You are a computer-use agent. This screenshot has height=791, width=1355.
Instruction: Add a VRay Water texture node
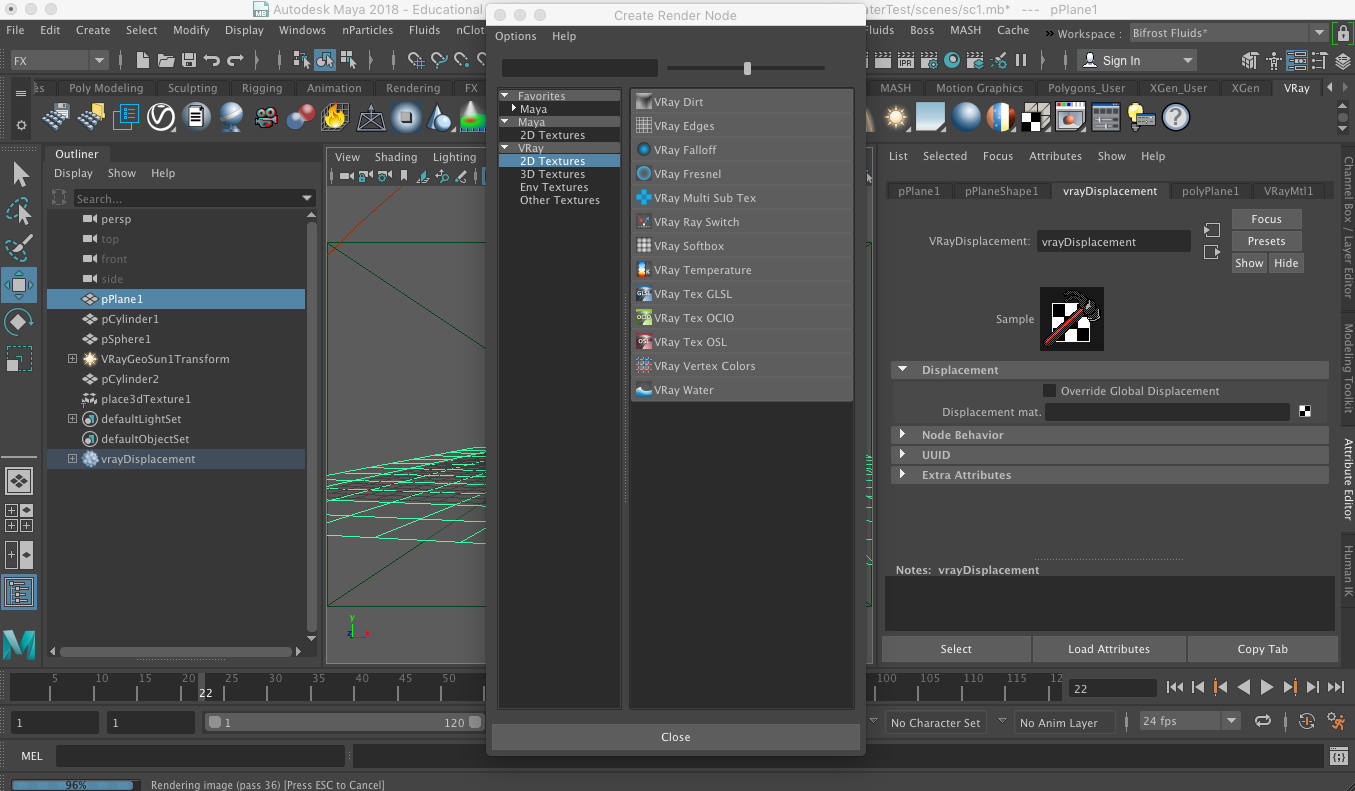741,390
